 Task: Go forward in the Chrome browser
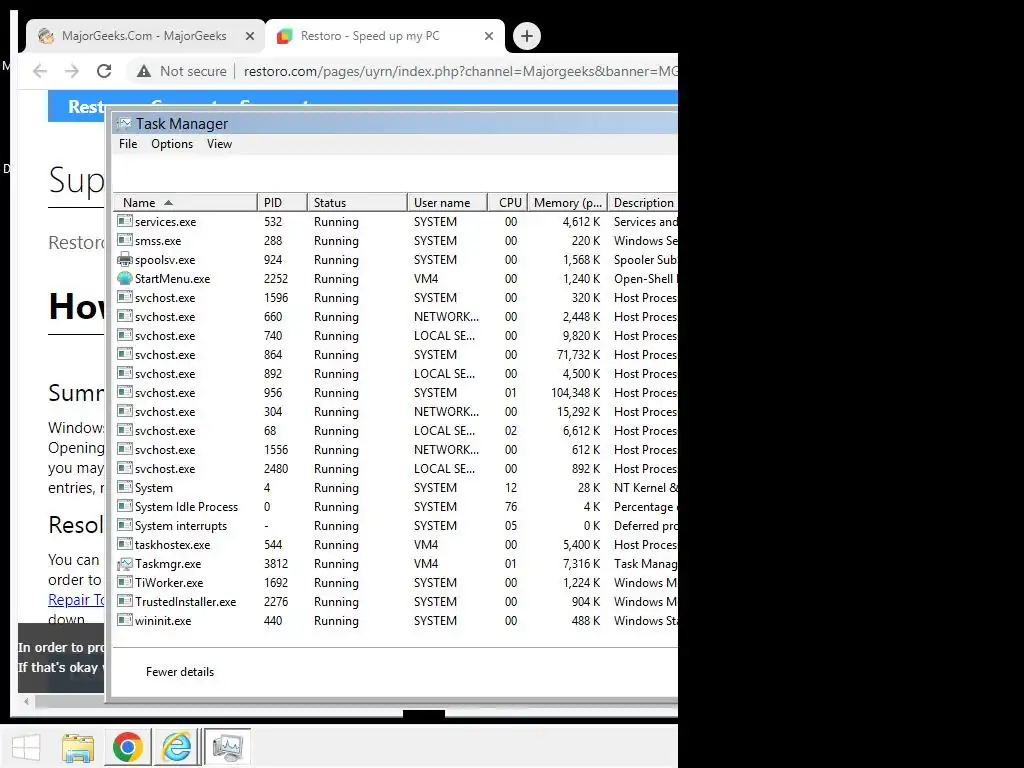tap(72, 71)
